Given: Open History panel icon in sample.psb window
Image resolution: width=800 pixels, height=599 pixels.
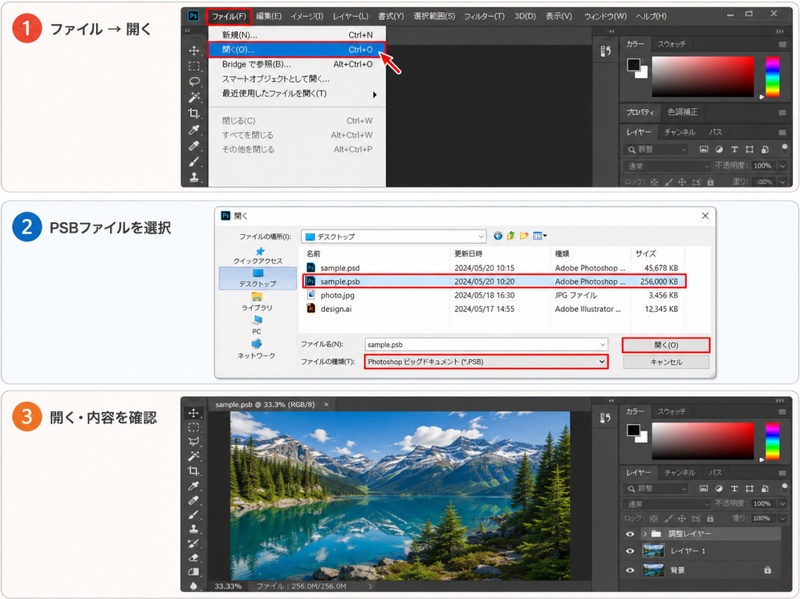Looking at the screenshot, I should point(606,418).
